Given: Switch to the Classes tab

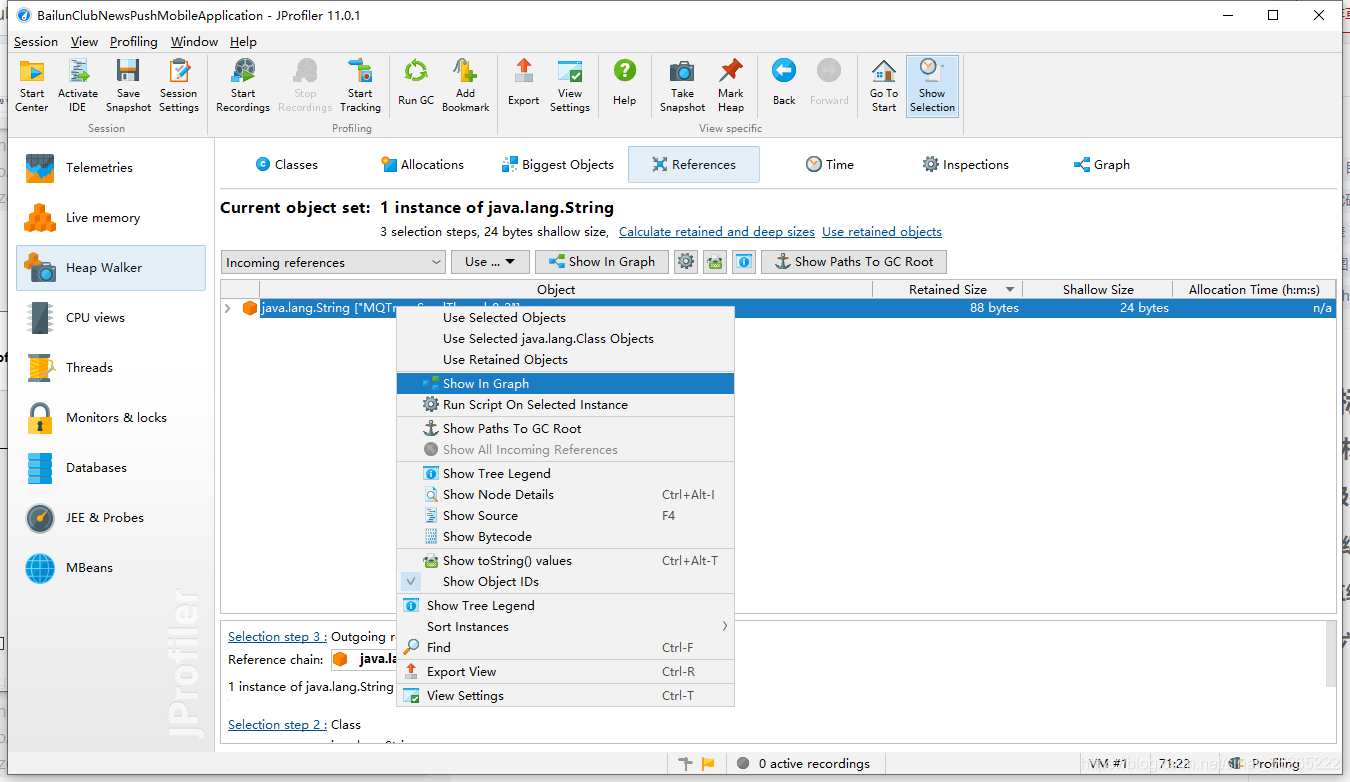Looking at the screenshot, I should tap(286, 165).
